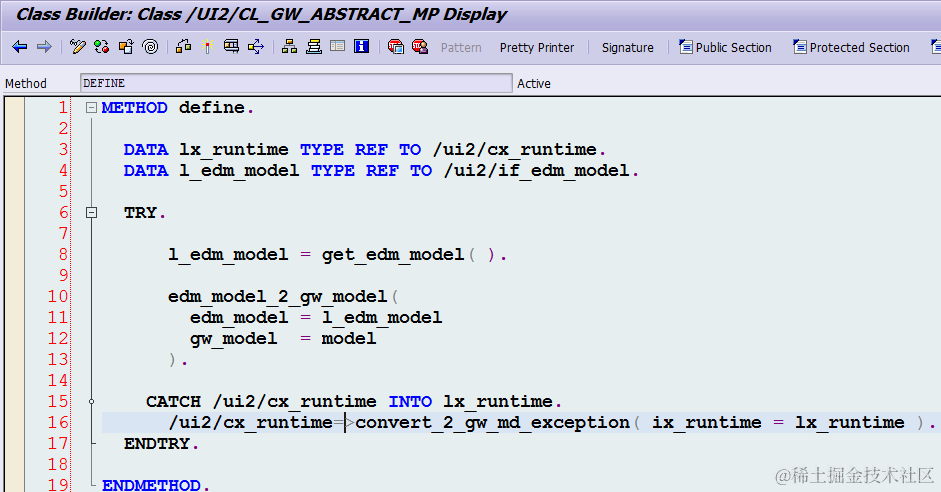
Task: Click line number 19 in the gutter
Action: 58,484
